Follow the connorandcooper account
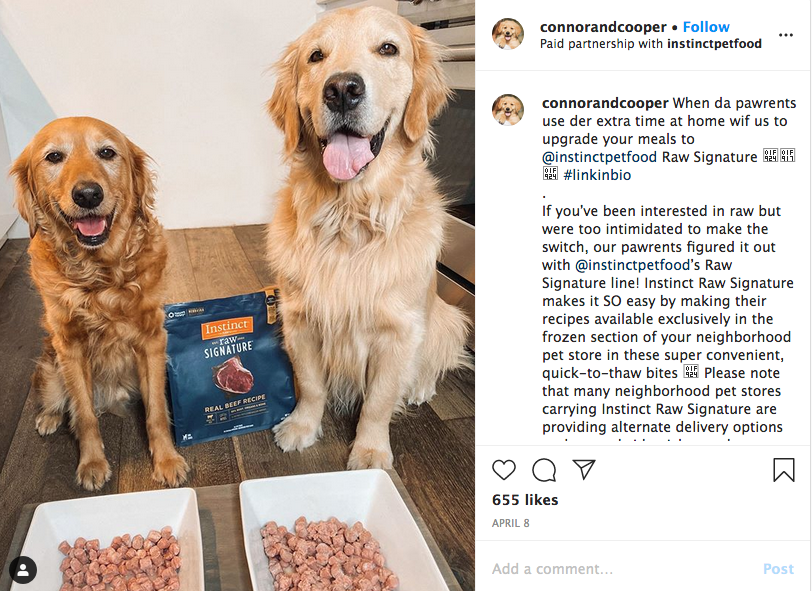This screenshot has width=812, height=591. coord(706,27)
